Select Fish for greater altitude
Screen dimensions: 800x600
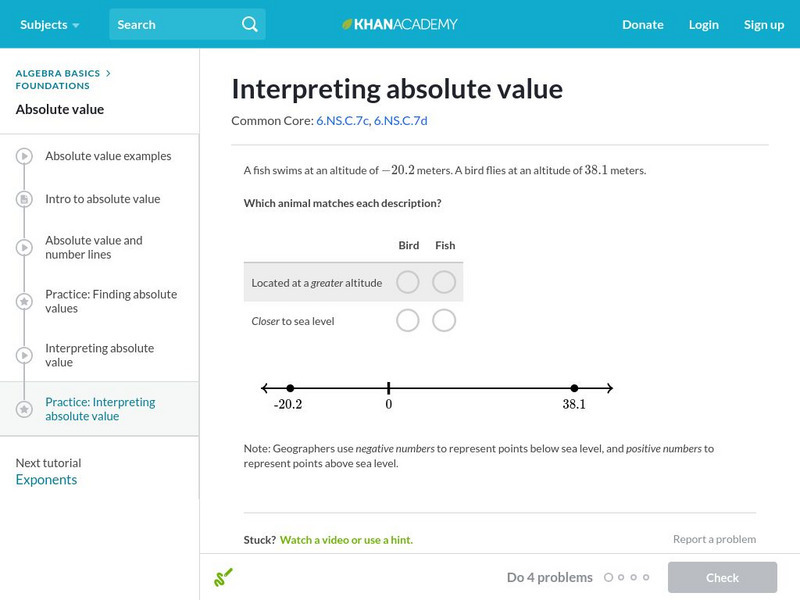[443, 282]
